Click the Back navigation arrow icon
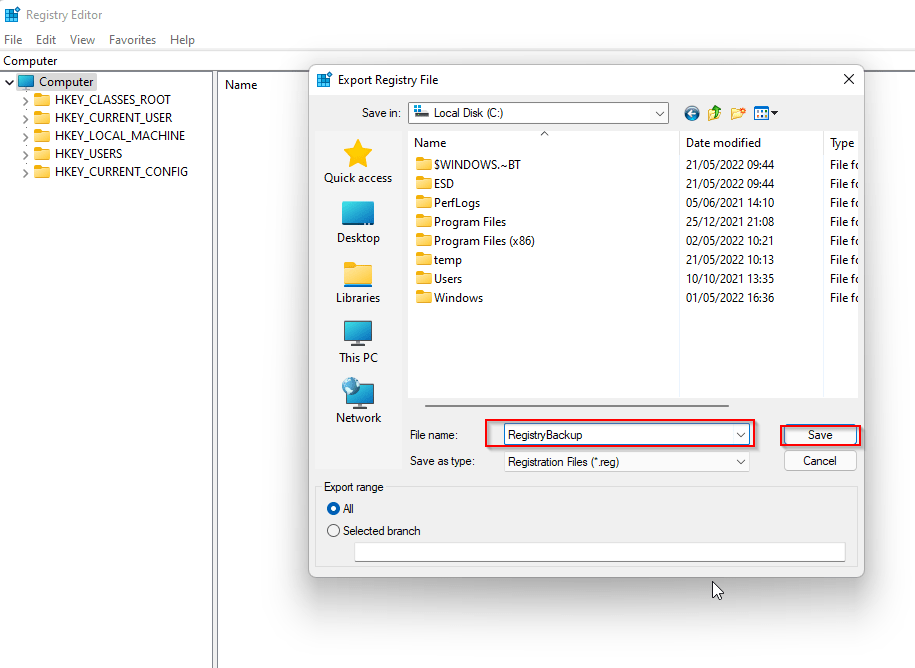915x668 pixels. (x=691, y=114)
